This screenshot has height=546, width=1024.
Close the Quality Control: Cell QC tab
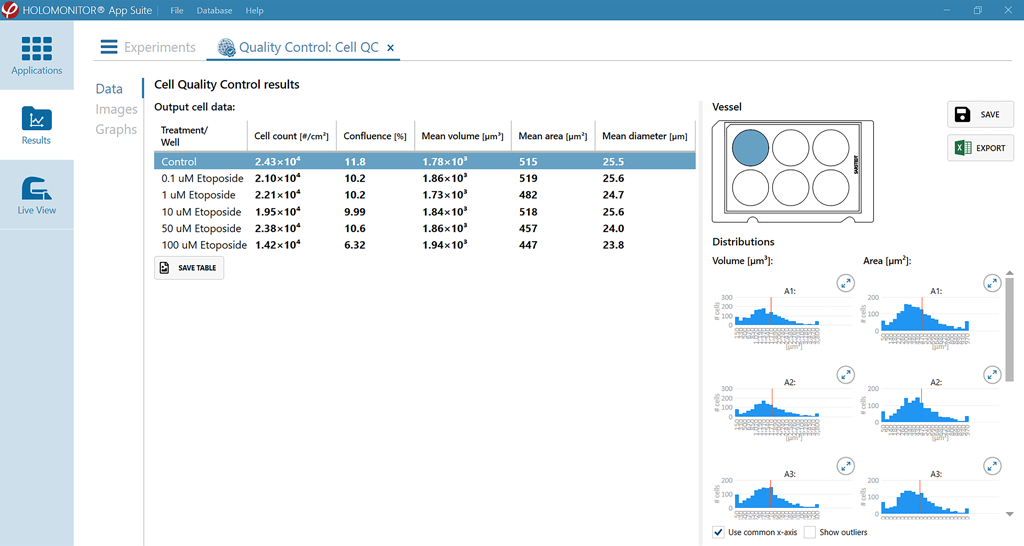(391, 48)
